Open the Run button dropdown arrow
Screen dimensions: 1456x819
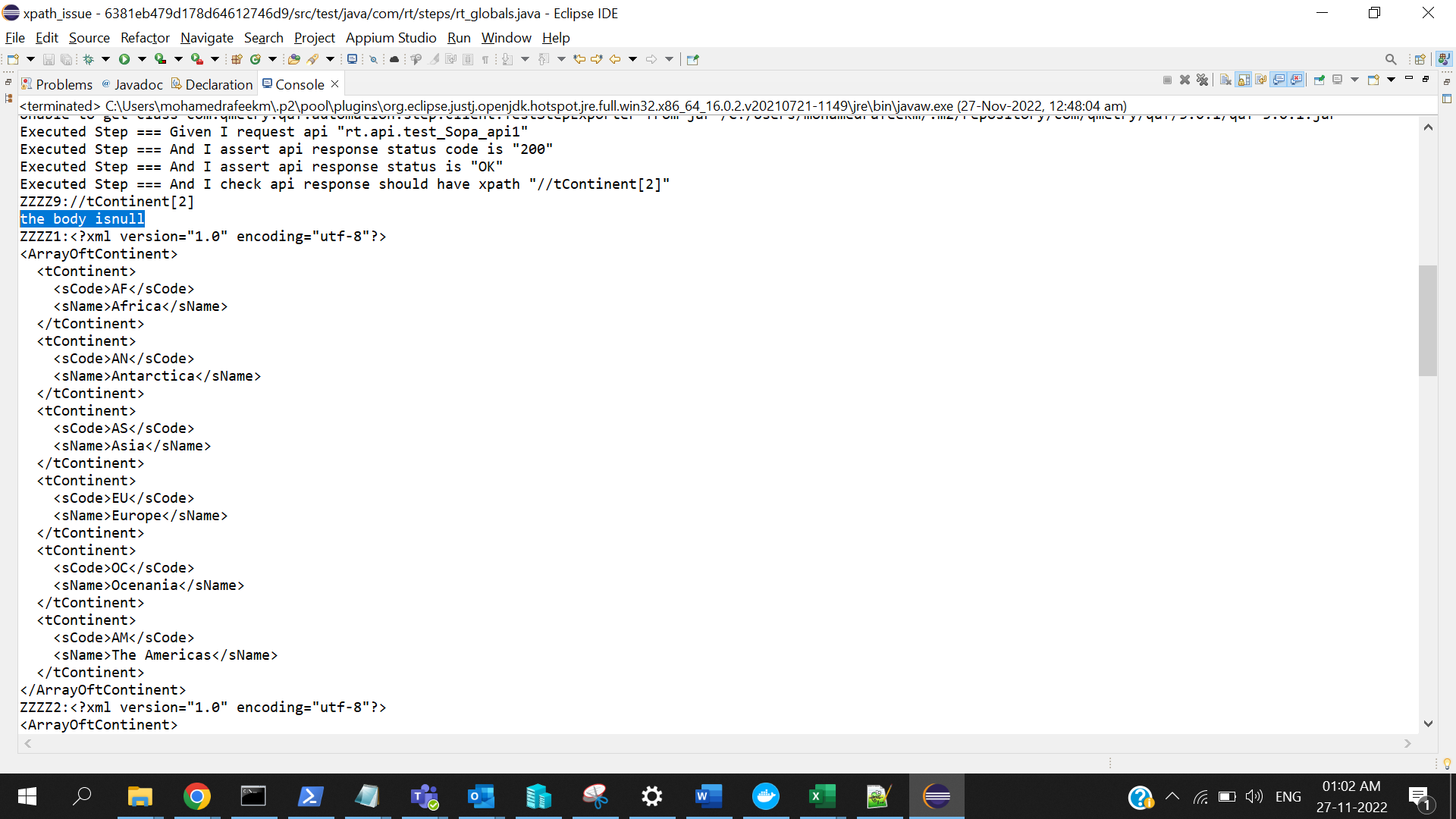(x=142, y=59)
